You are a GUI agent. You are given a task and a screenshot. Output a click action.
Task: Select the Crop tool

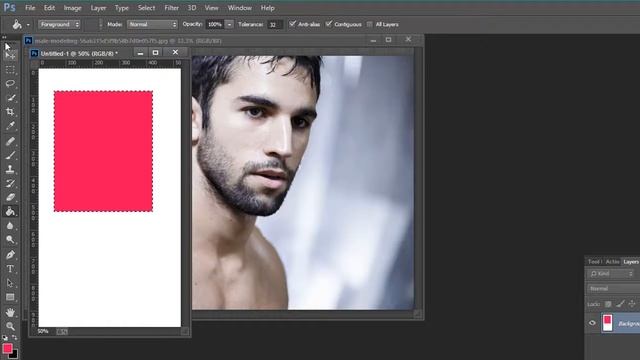point(10,112)
